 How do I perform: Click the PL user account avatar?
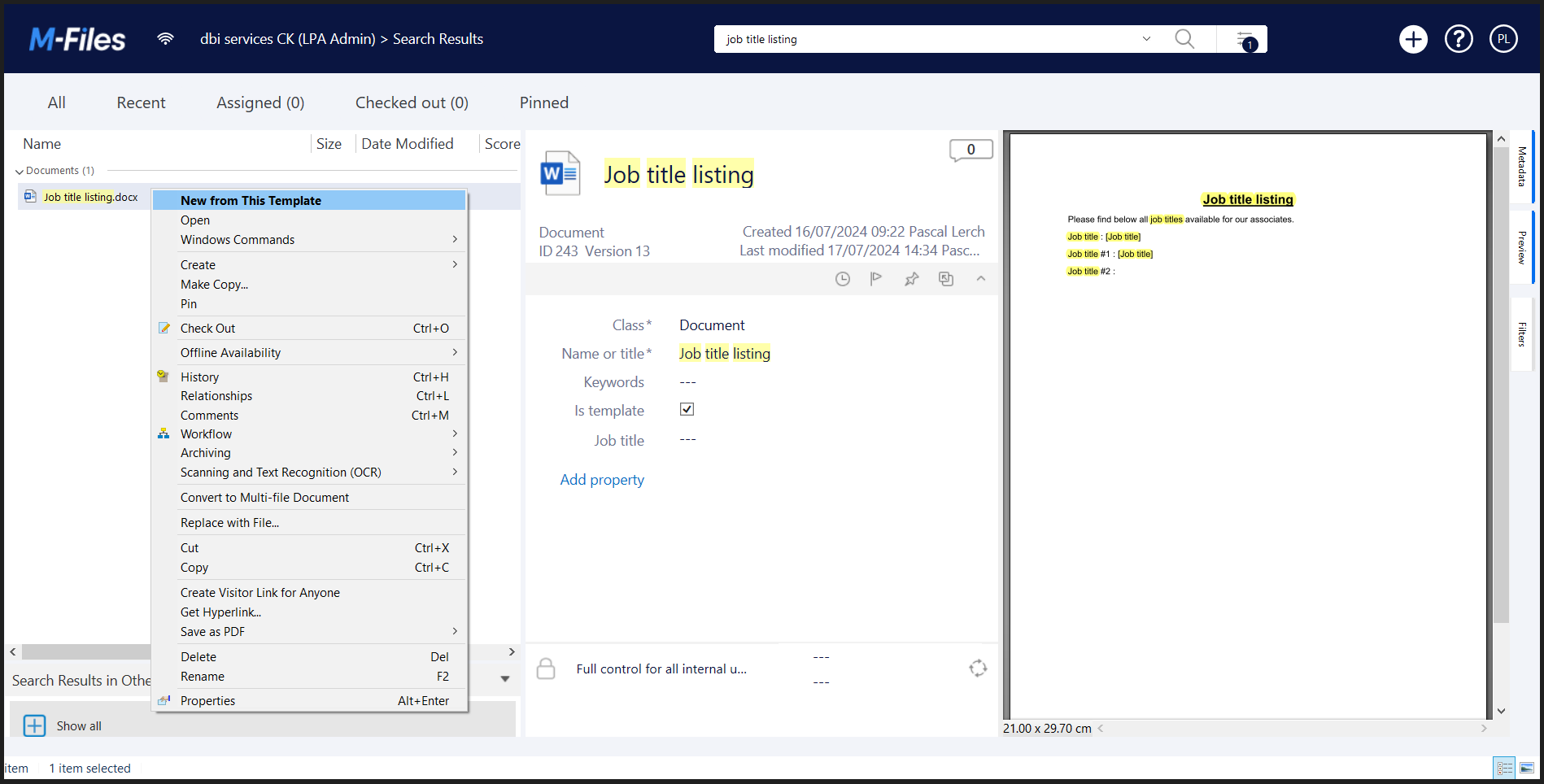[1503, 39]
